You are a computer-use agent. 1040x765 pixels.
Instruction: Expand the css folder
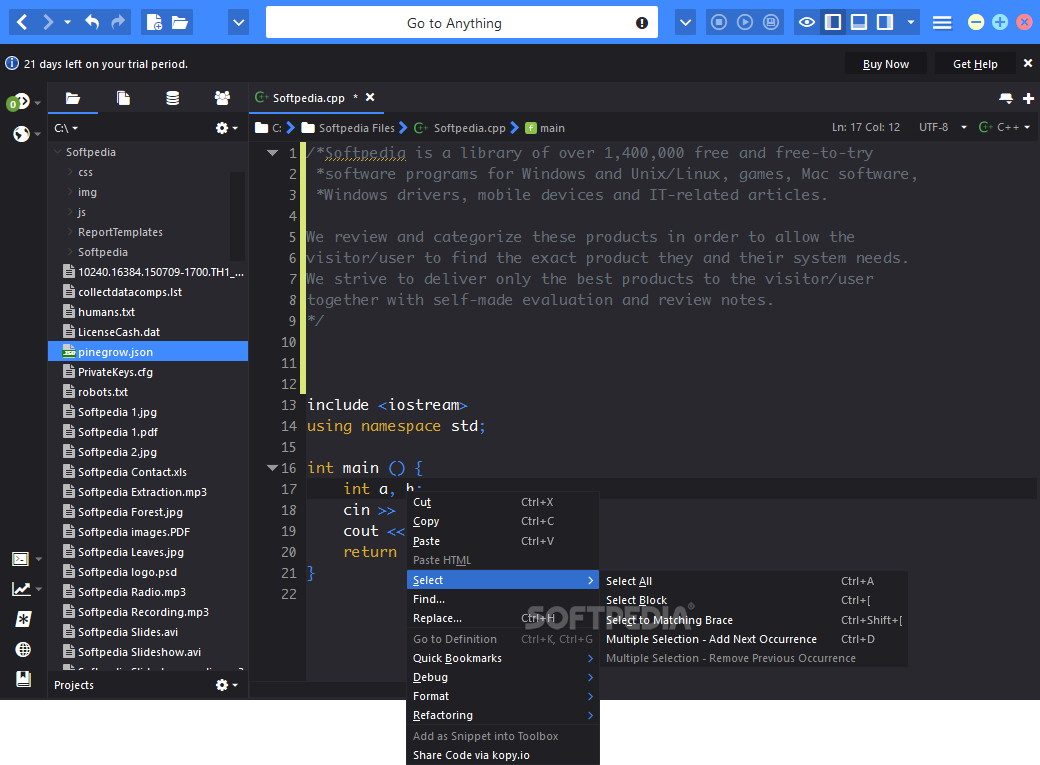tap(70, 172)
